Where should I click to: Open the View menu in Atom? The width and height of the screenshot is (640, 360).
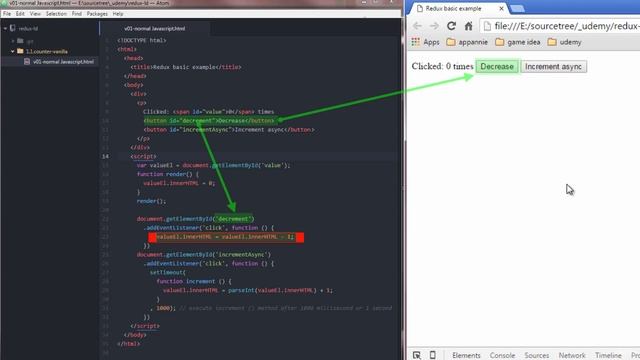pyautogui.click(x=35, y=14)
